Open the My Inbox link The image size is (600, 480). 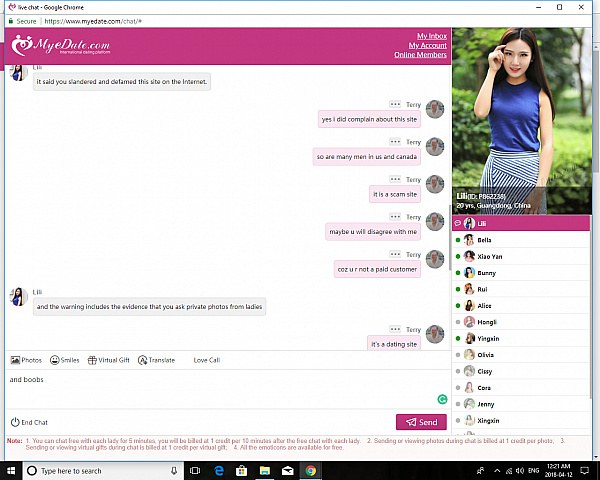431,37
